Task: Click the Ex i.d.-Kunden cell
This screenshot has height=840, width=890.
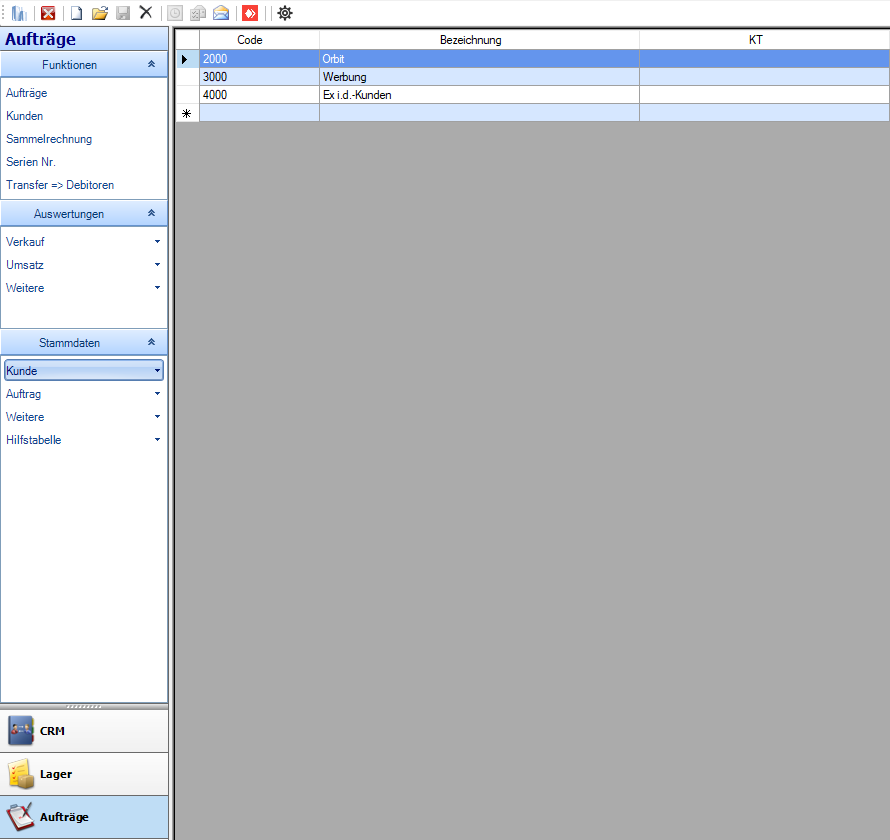Action: coord(479,95)
